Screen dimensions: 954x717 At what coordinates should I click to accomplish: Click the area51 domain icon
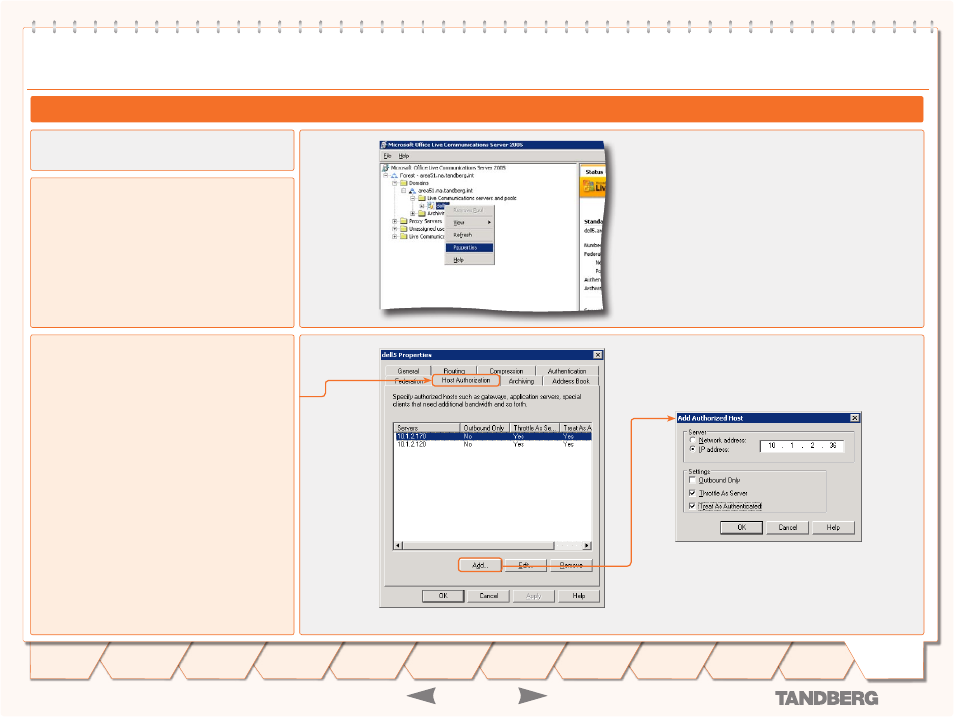tap(413, 191)
